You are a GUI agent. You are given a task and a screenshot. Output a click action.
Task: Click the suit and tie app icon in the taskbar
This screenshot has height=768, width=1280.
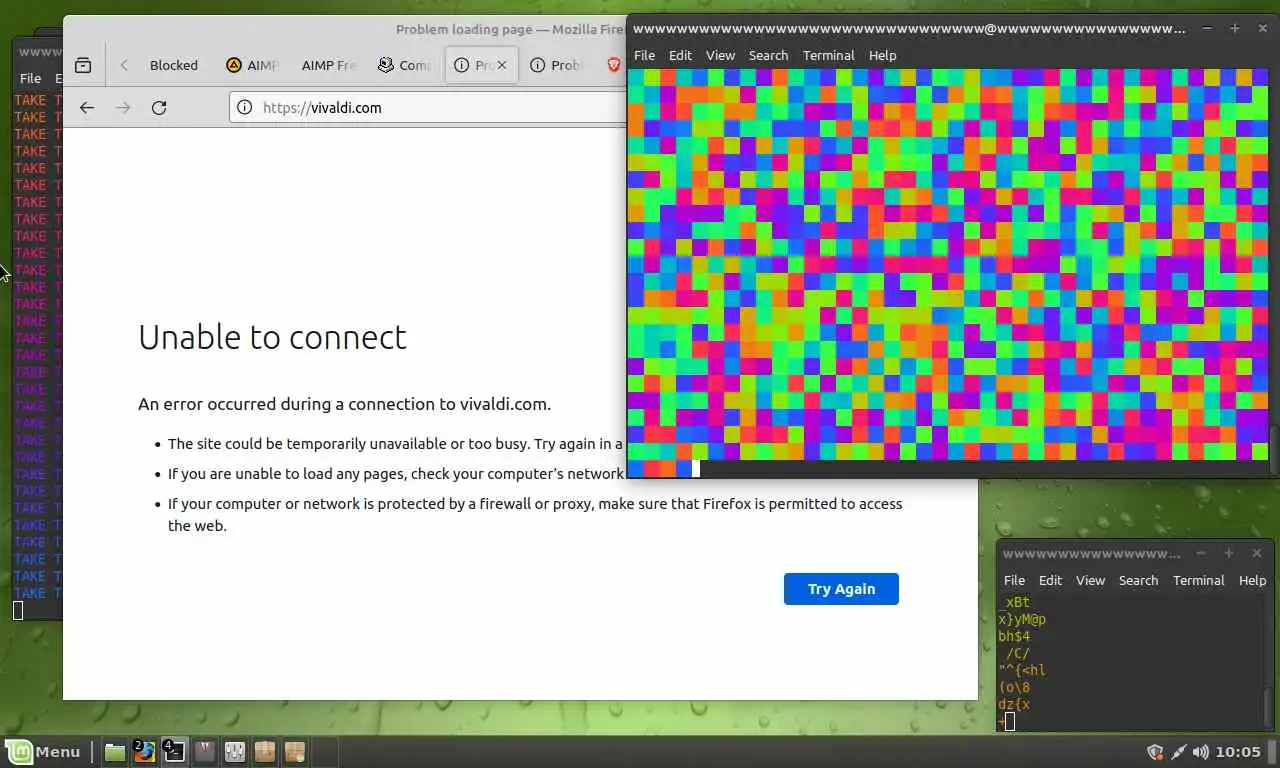coord(205,751)
